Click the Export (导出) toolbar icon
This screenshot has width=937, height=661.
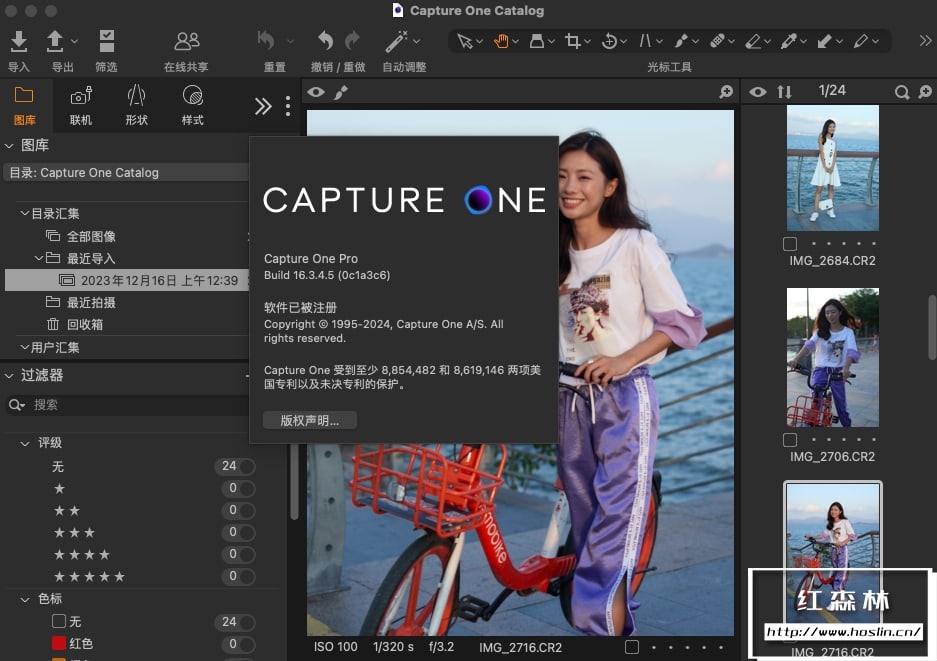56,41
